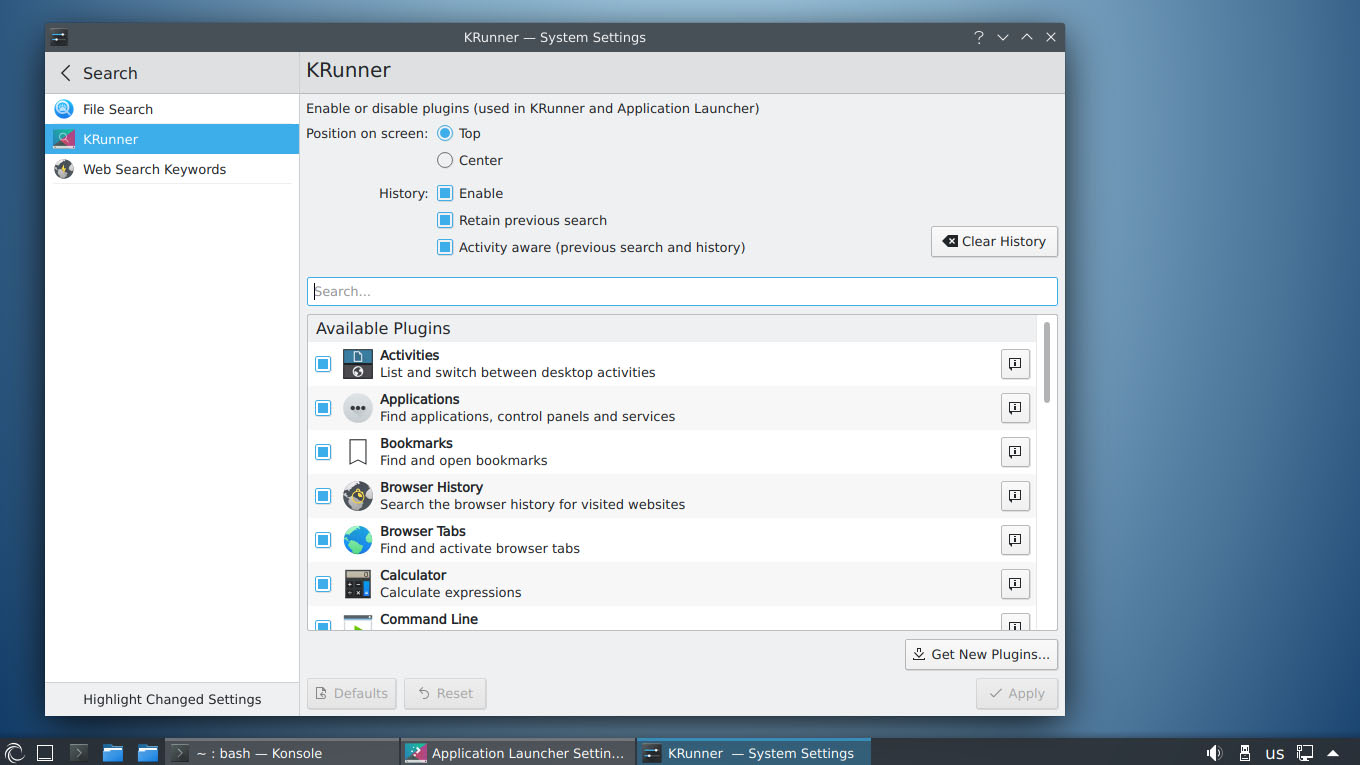Switch to the bash Konsole taskbar window
Viewport: 1360px width, 765px height.
[x=282, y=752]
